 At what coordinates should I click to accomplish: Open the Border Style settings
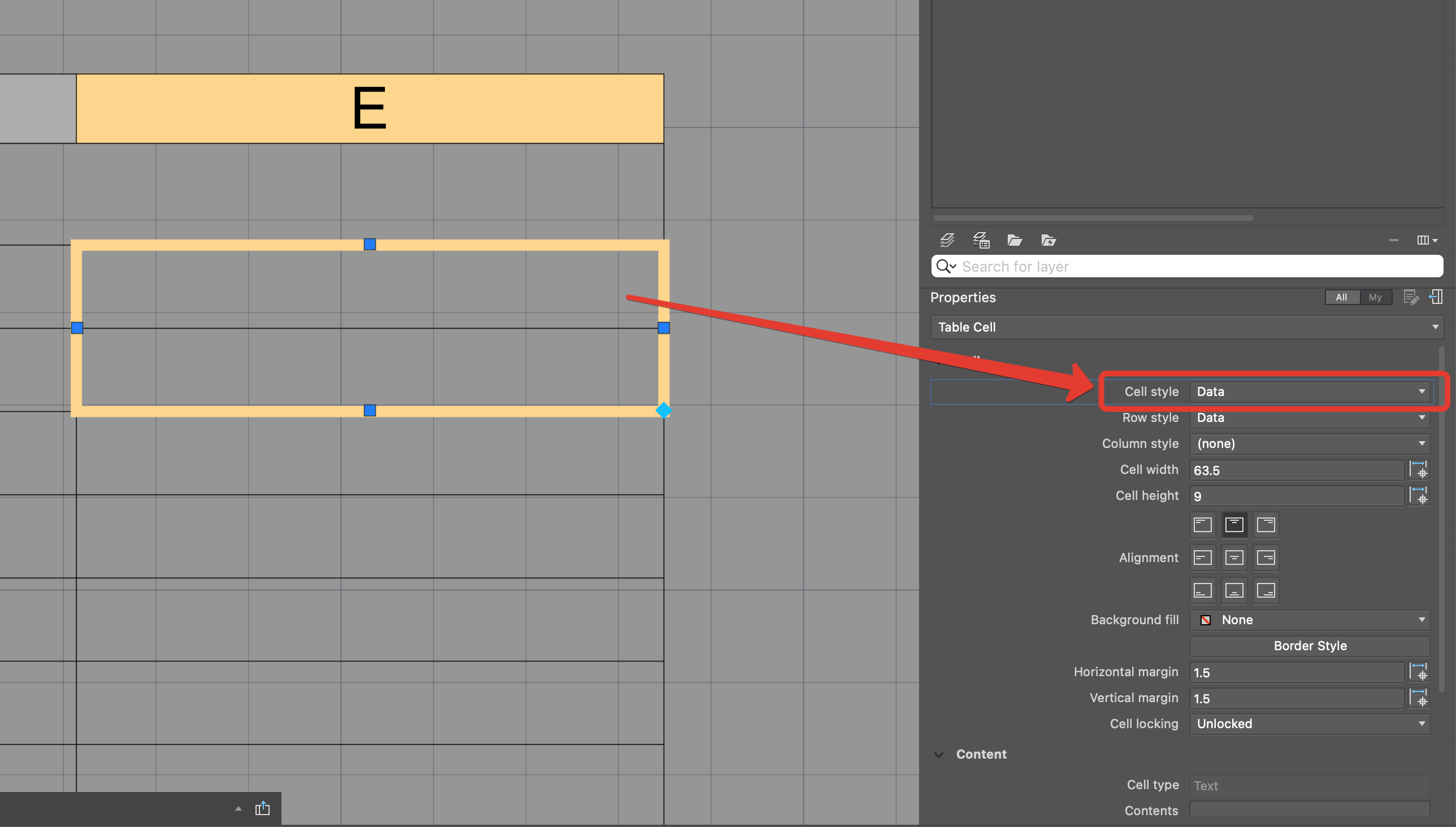point(1309,645)
